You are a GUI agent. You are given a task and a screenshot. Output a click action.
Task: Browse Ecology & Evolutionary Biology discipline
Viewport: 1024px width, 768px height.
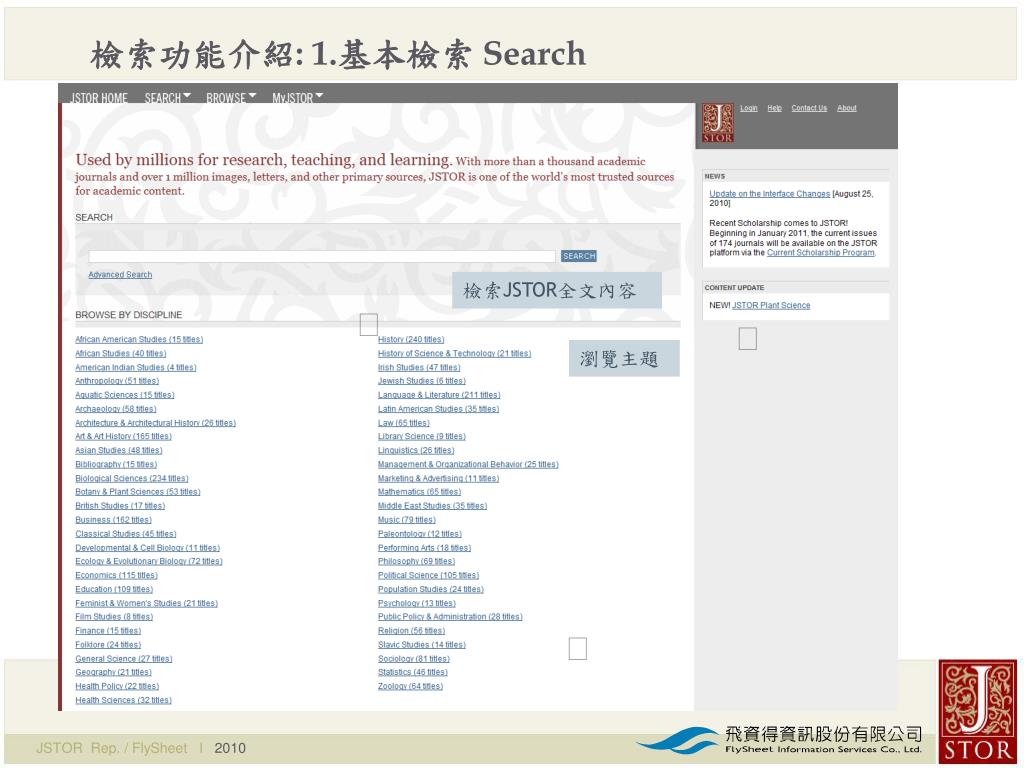point(149,562)
